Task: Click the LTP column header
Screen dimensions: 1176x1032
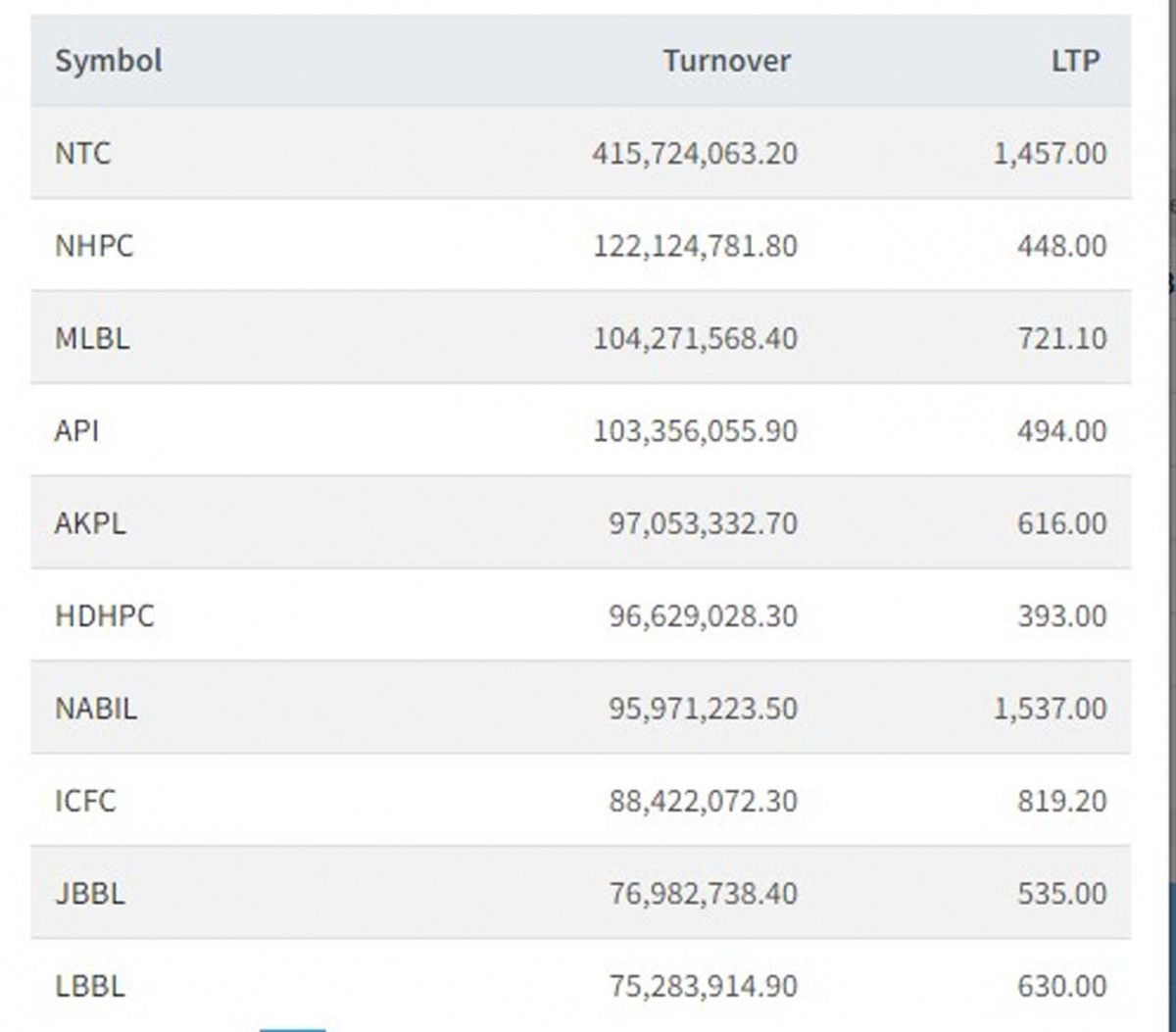Action: pyautogui.click(x=1075, y=61)
